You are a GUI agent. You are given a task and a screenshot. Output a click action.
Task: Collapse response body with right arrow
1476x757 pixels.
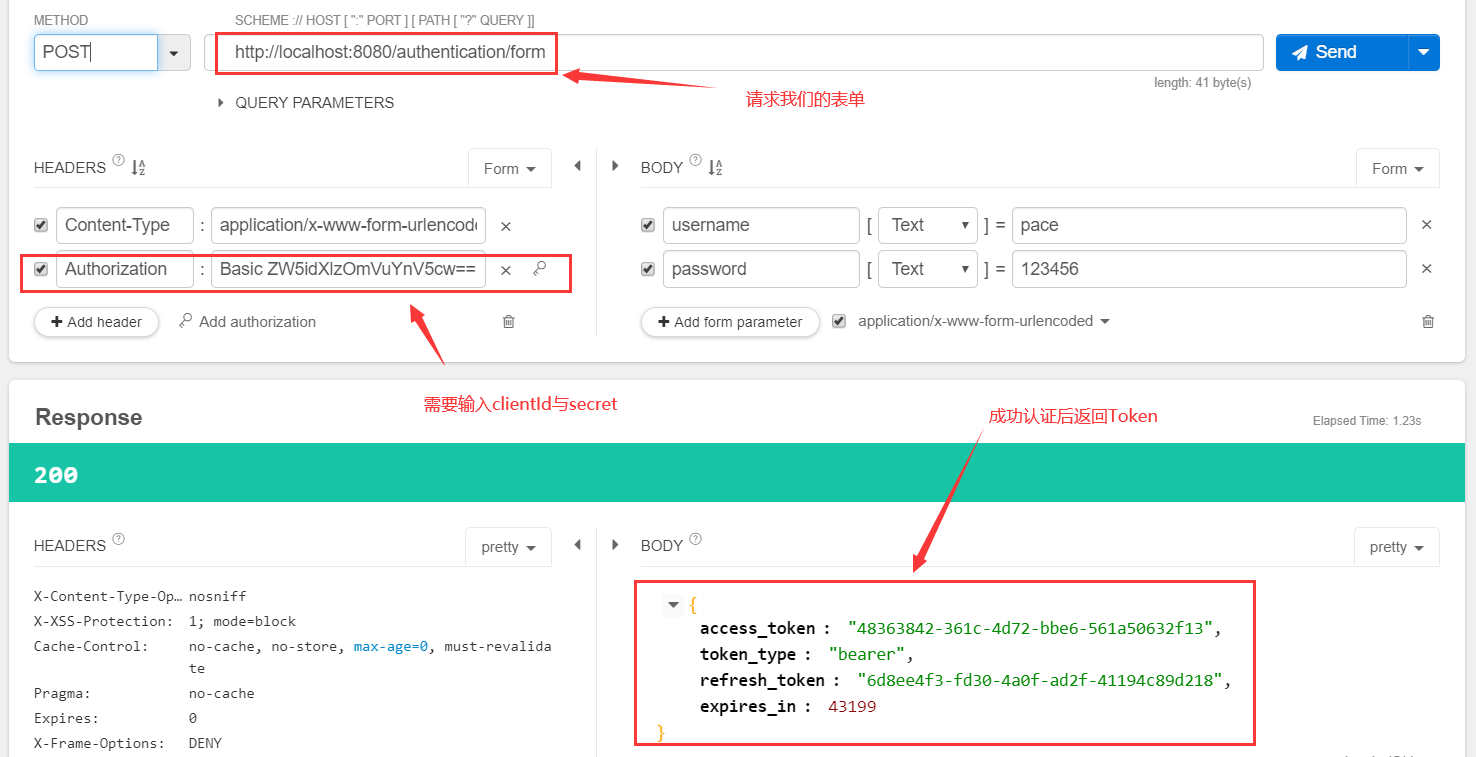tap(615, 545)
